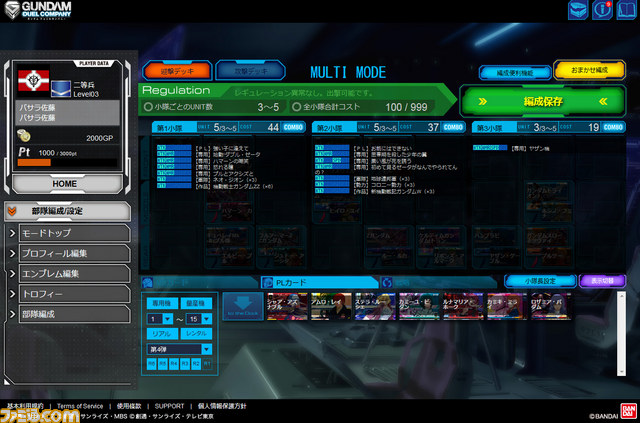Toggle the 量産機 filter
Viewport: 640px width, 423px height.
pyautogui.click(x=196, y=303)
